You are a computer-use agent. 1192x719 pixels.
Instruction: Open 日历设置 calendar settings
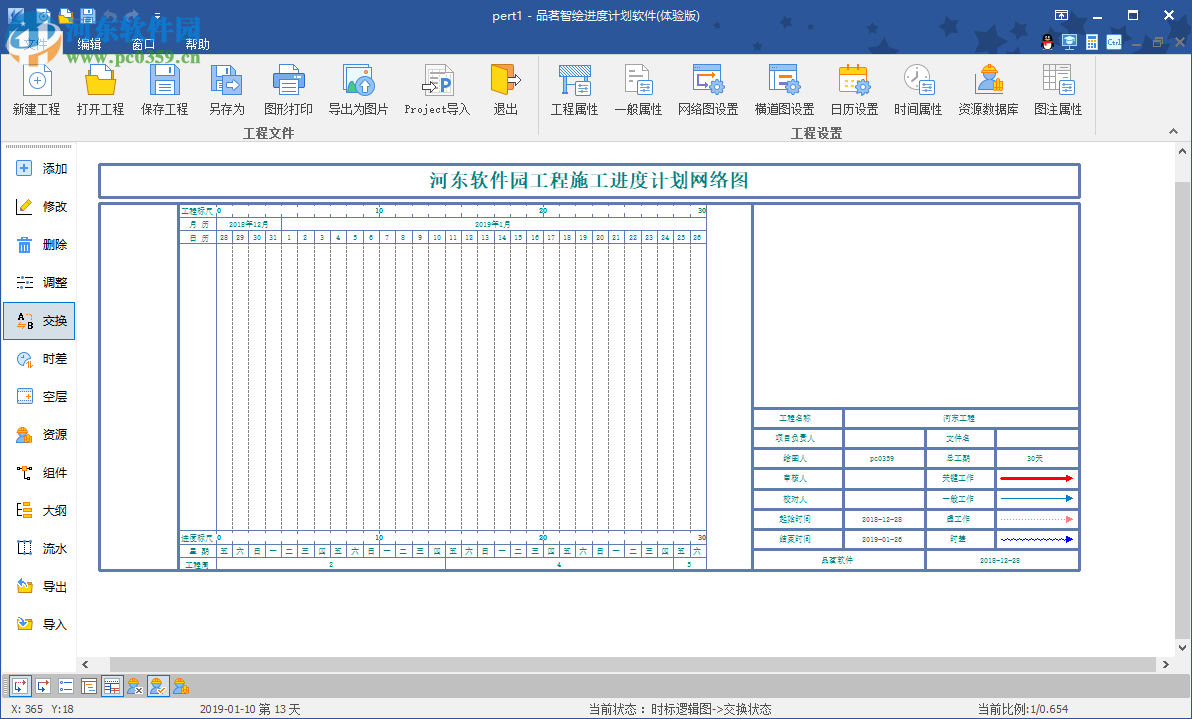click(854, 90)
